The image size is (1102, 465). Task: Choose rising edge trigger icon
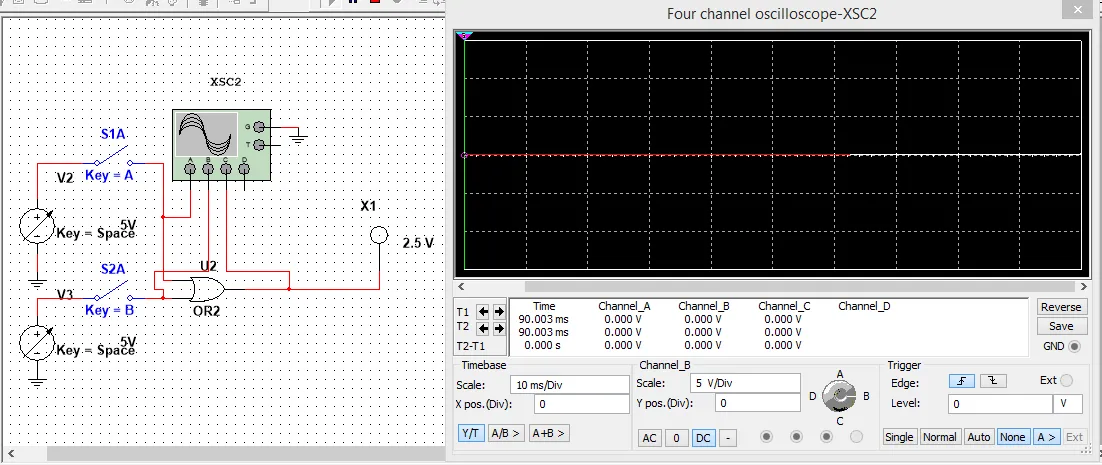(960, 381)
